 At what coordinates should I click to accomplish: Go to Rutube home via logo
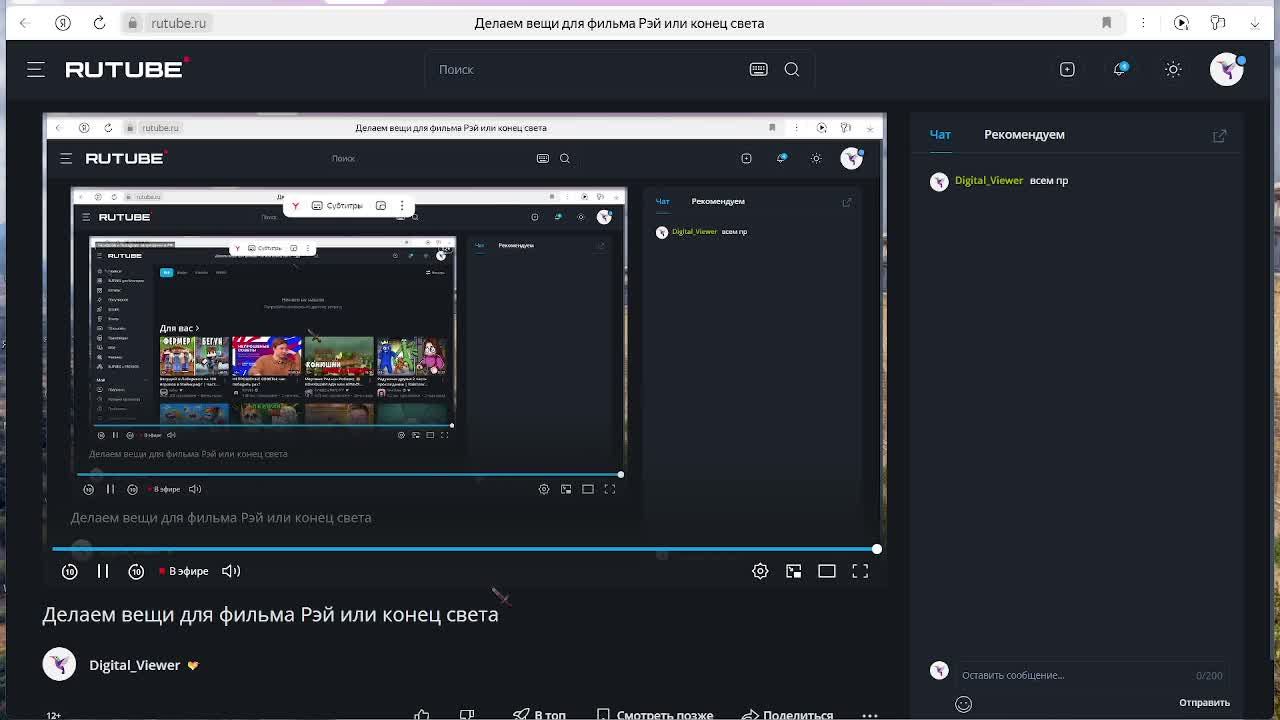127,69
